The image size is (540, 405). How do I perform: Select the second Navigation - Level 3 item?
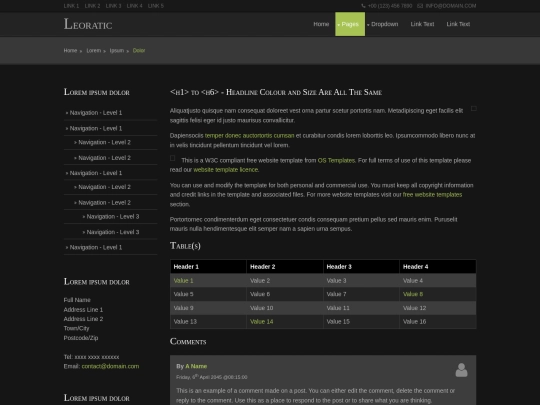113,232
